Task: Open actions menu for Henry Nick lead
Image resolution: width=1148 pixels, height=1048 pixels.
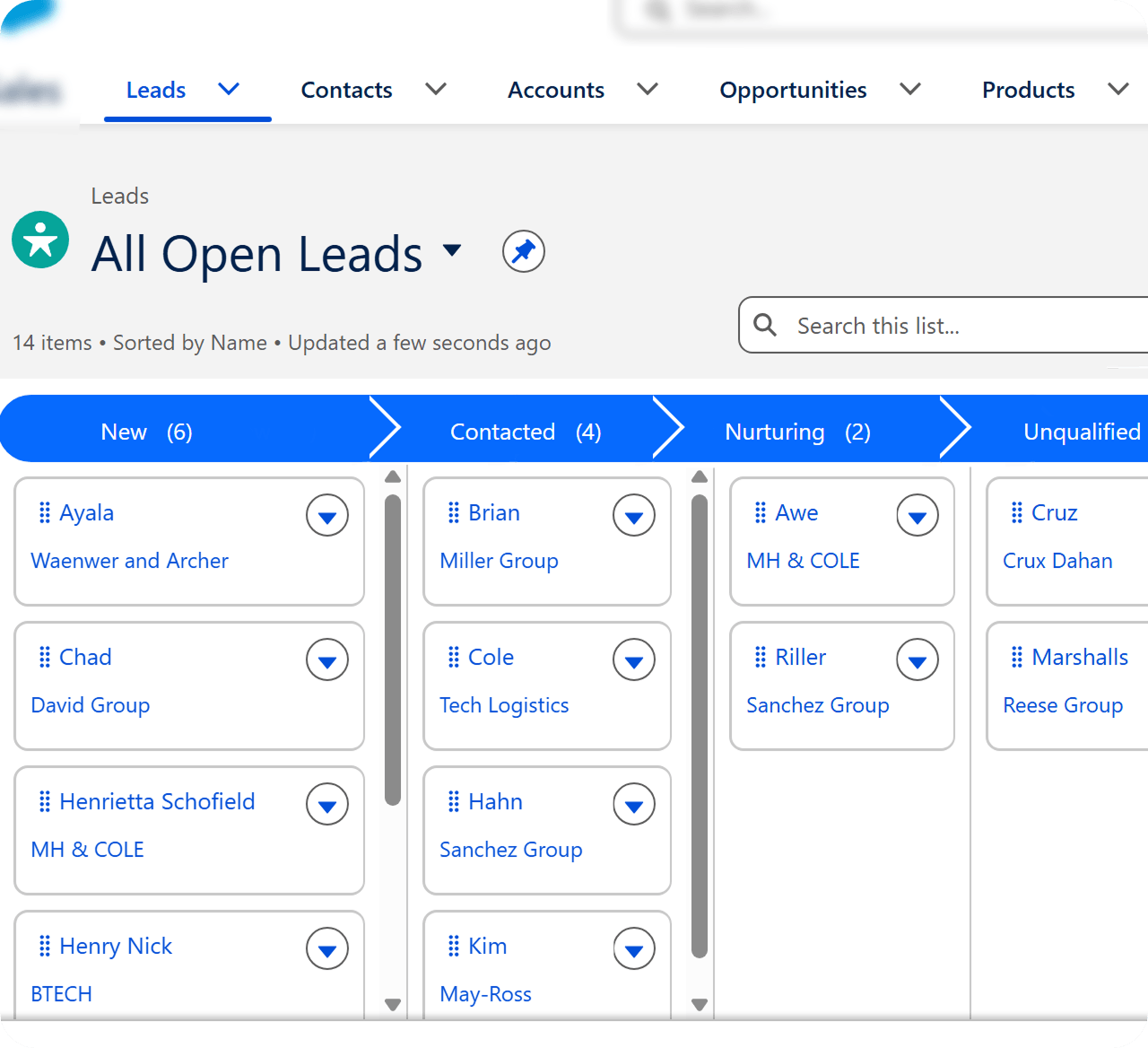Action: coord(327,949)
